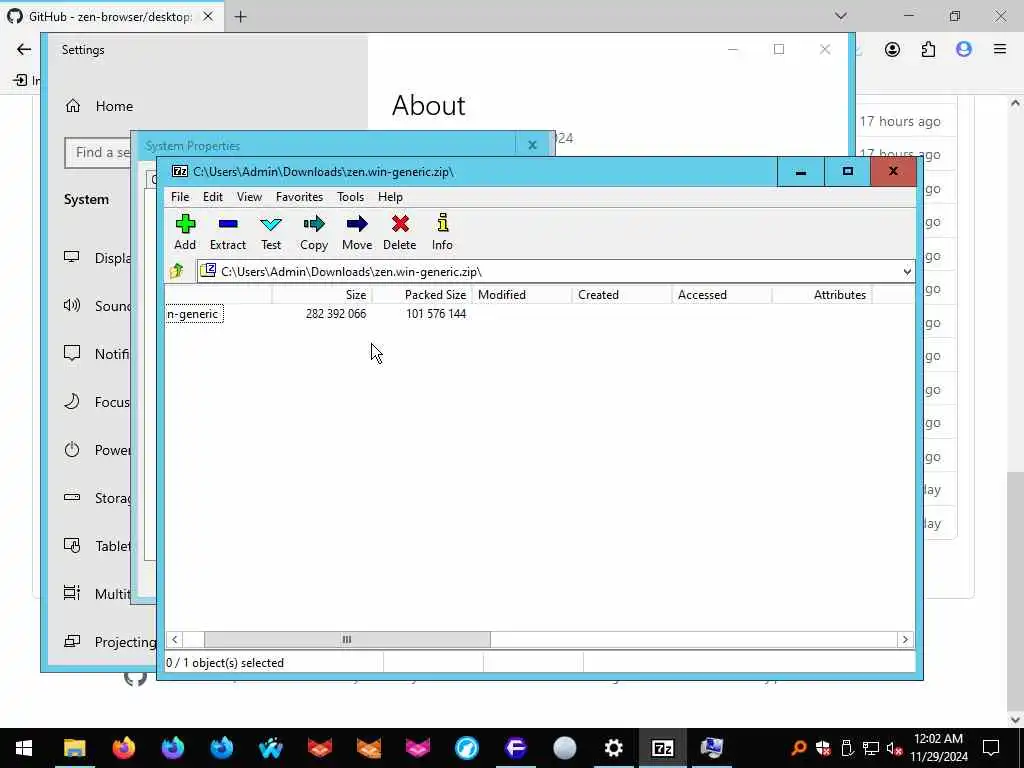Open the browser hamburger menu
This screenshot has height=768, width=1024.
1000,49
